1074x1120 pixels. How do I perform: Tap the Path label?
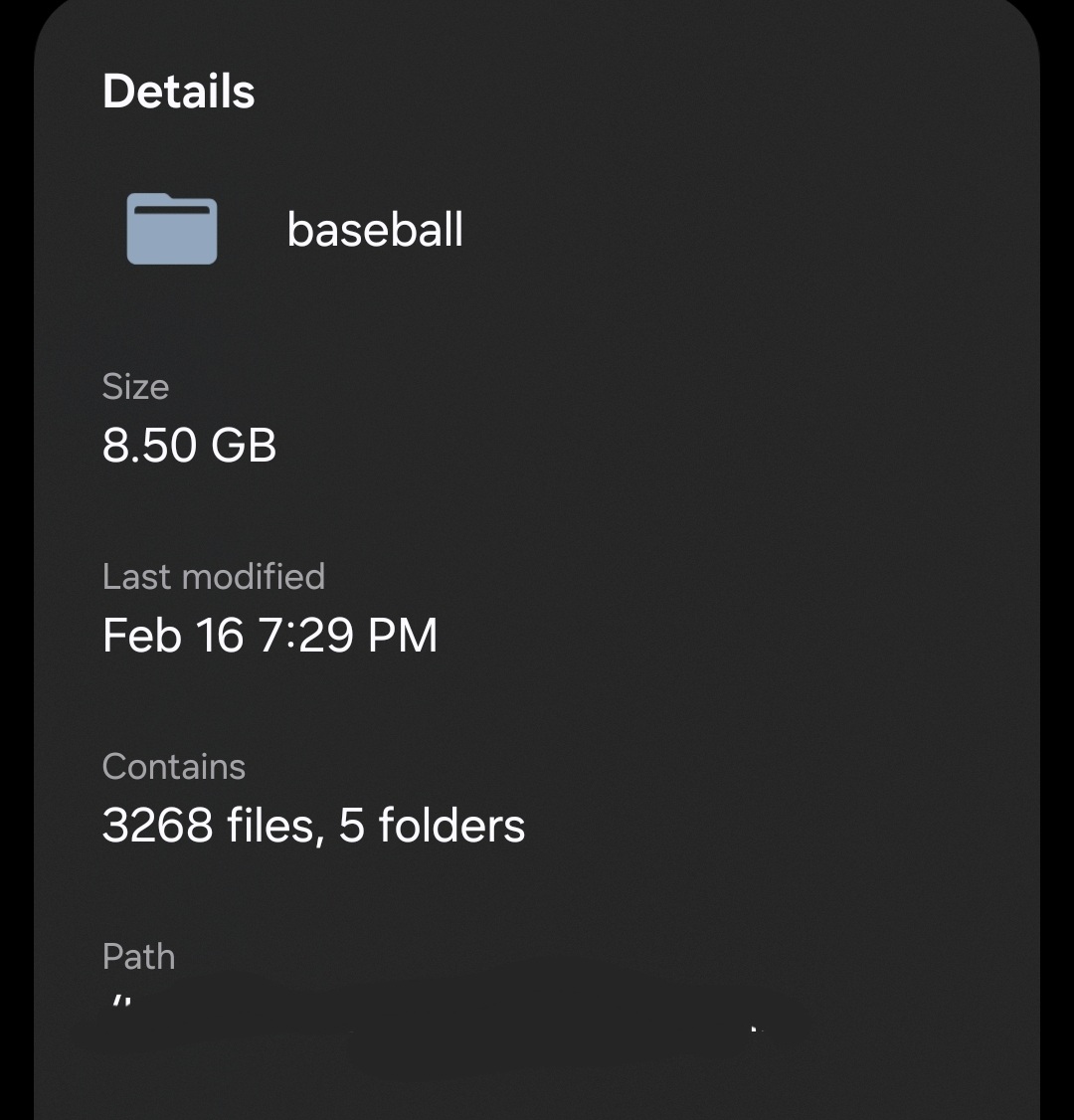[x=138, y=957]
